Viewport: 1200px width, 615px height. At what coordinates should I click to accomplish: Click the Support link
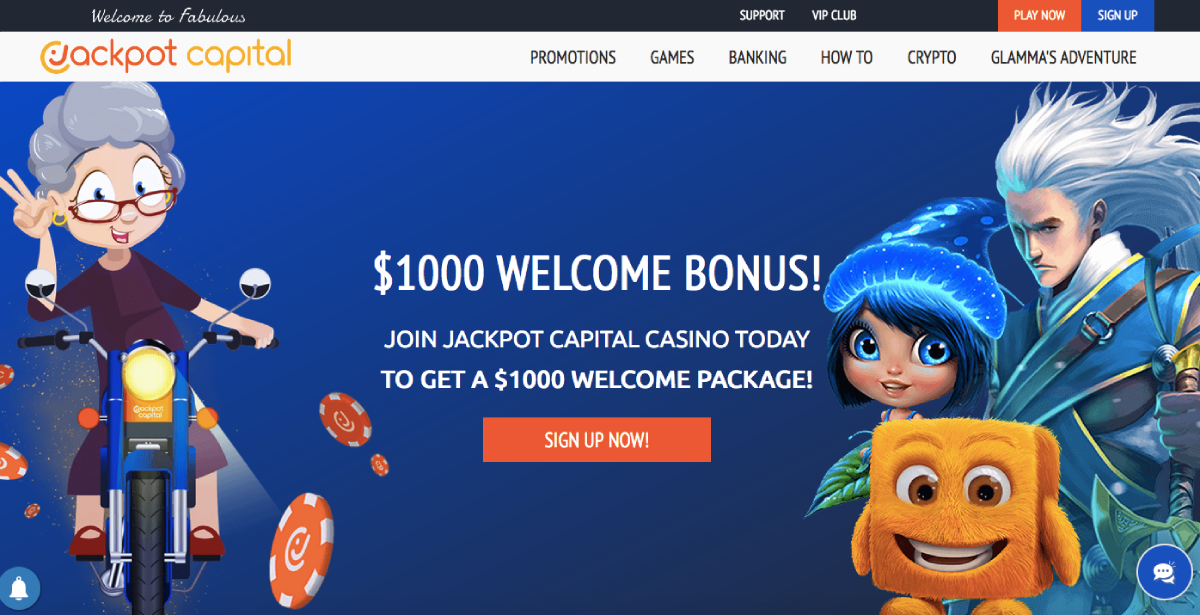point(762,15)
